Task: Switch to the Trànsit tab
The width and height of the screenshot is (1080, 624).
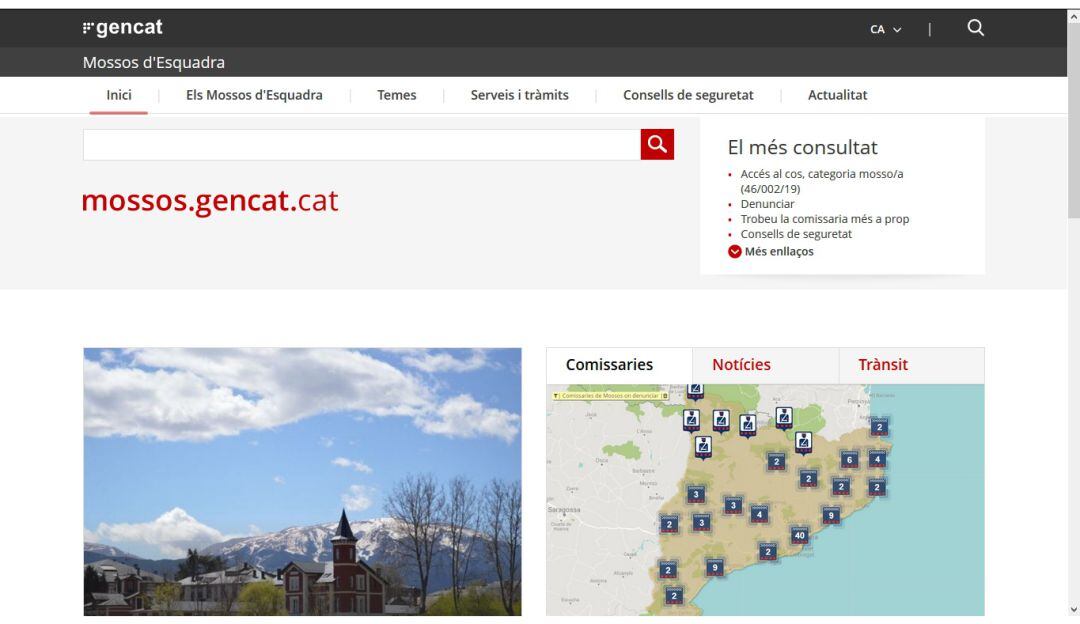Action: (883, 365)
